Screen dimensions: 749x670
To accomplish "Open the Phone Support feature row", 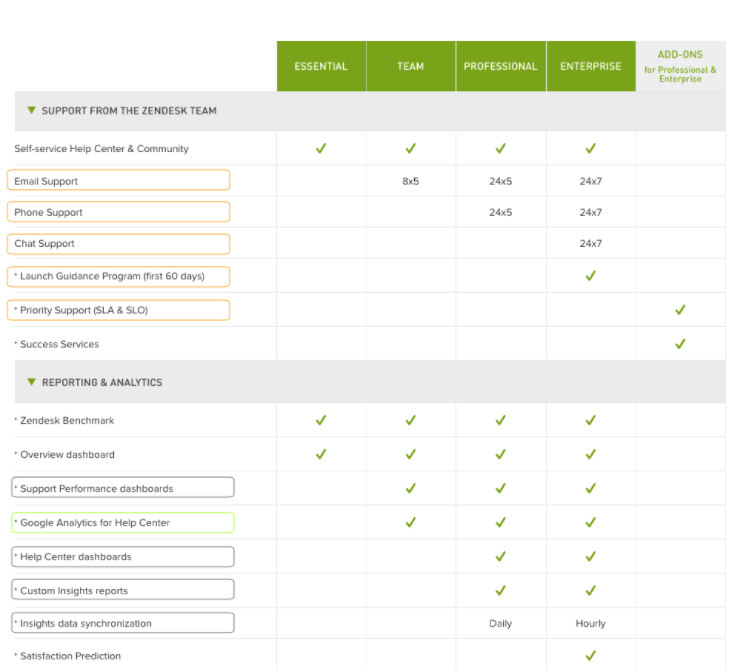I will tap(118, 212).
